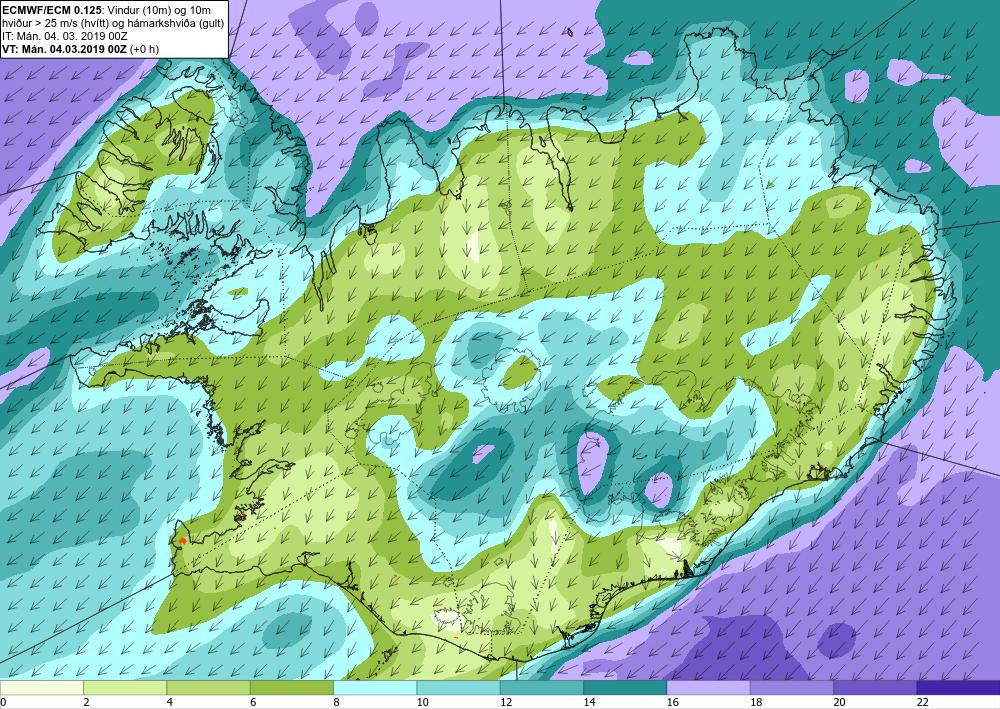This screenshot has width=1000, height=709.
Task: Click the 0–2 pale yellow legend swatch
Action: click(41, 687)
